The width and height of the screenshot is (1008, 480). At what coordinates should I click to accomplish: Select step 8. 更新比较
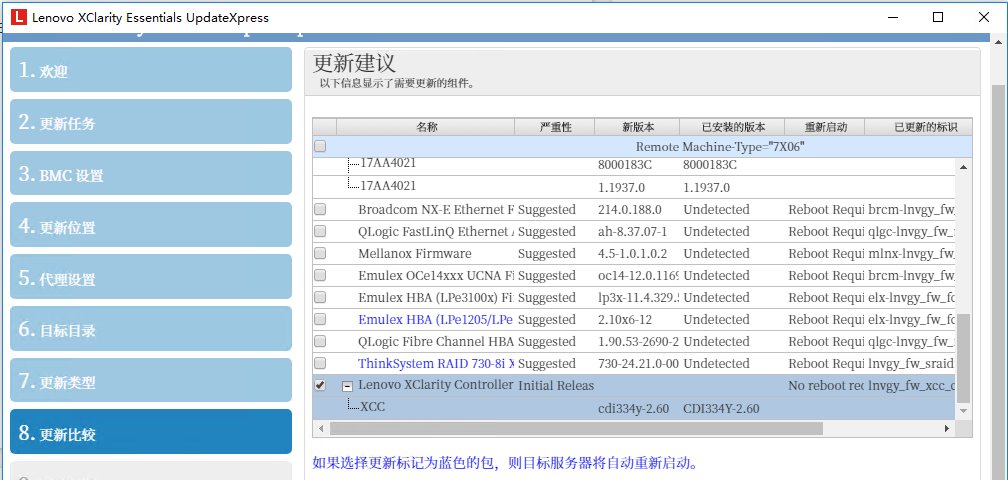tap(150, 432)
